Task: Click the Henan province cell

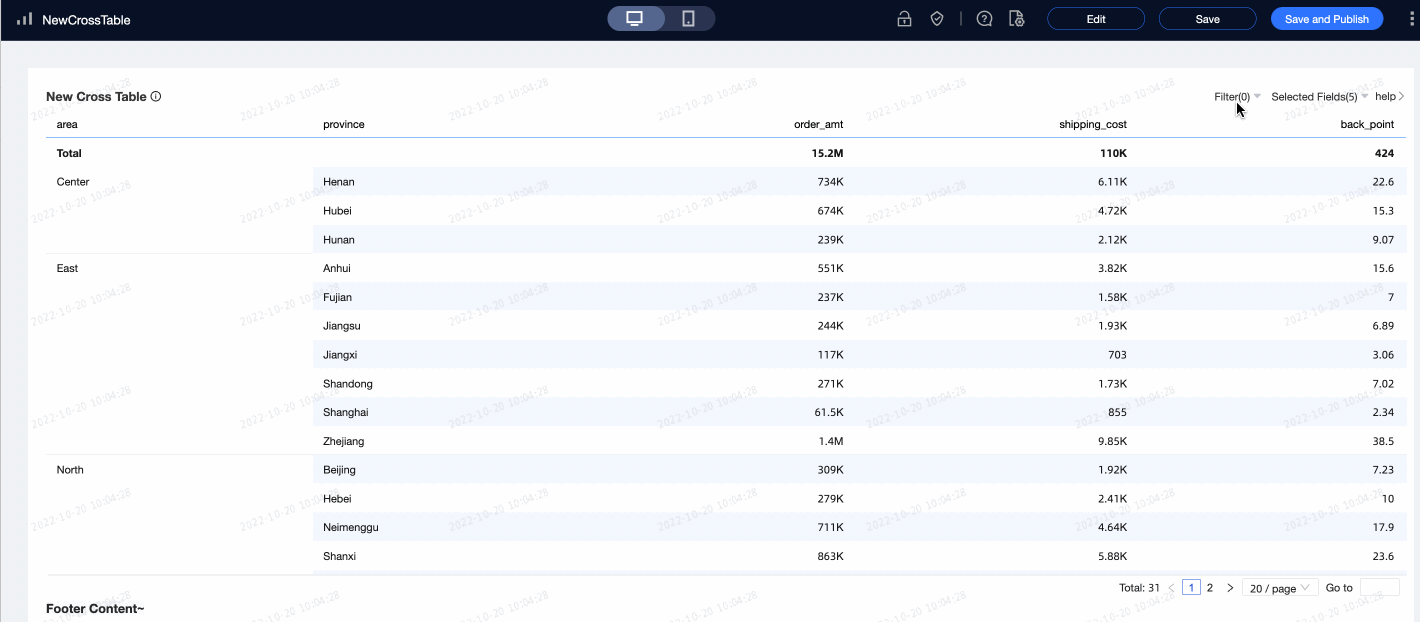Action: point(339,182)
